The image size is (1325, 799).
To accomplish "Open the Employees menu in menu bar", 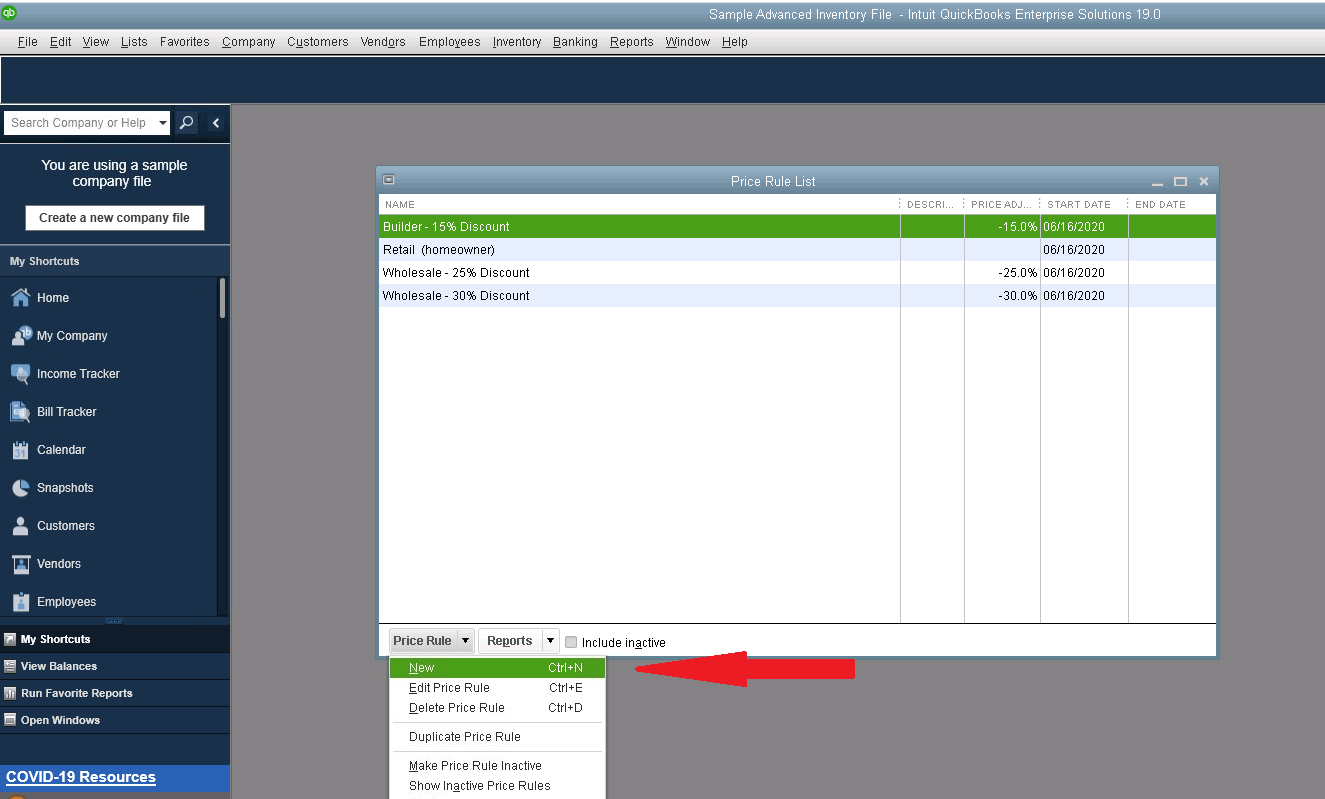I will click(450, 42).
